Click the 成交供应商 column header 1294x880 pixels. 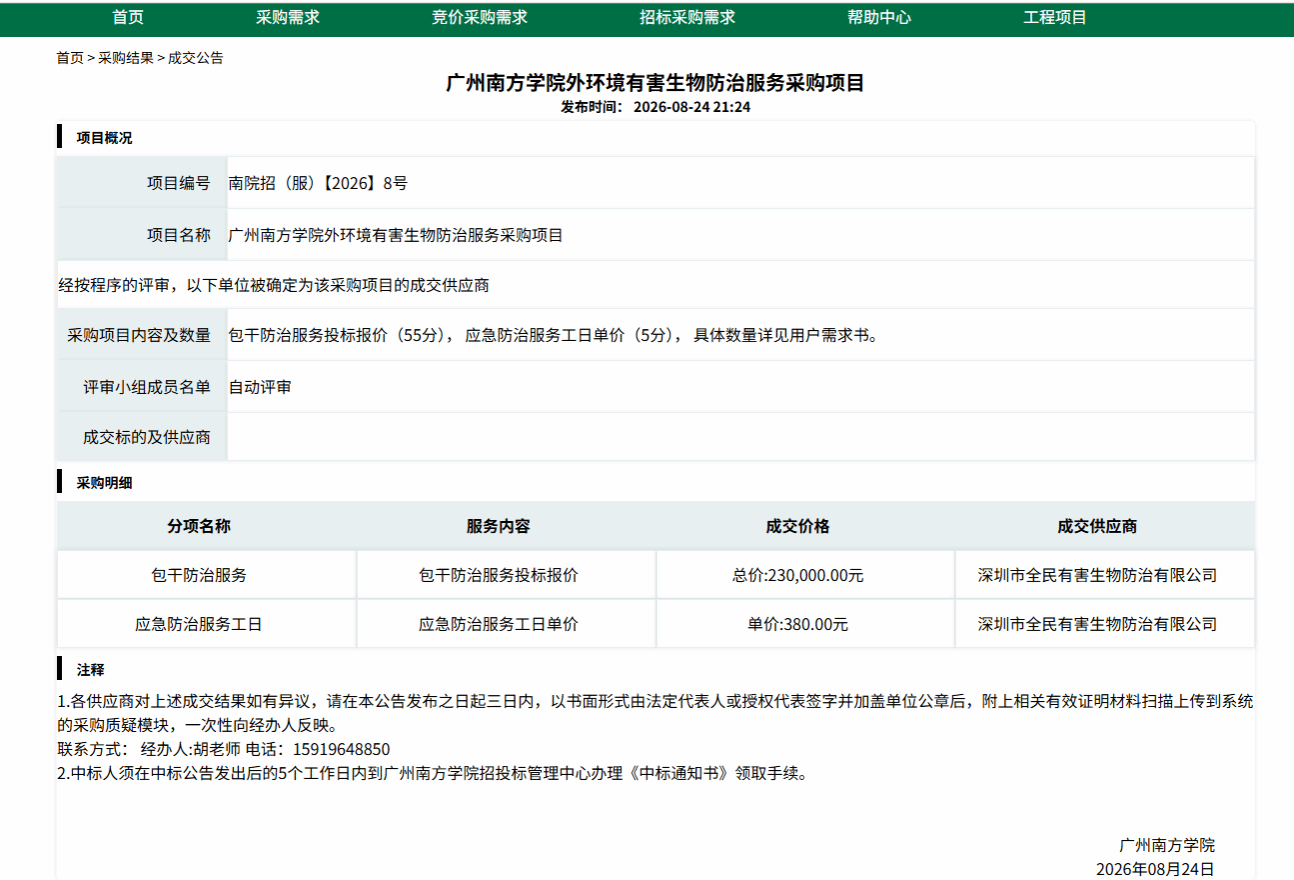pos(1097,526)
